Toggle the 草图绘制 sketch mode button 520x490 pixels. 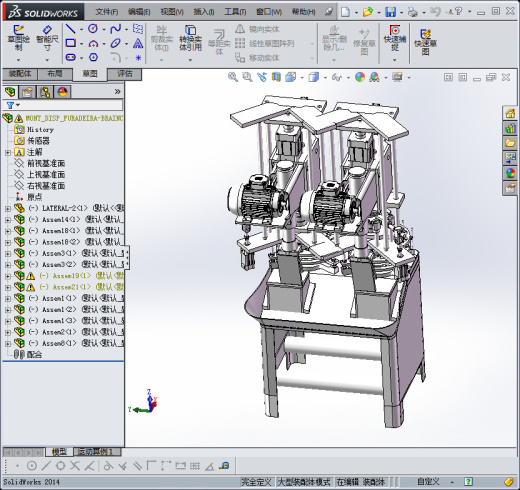(x=18, y=39)
